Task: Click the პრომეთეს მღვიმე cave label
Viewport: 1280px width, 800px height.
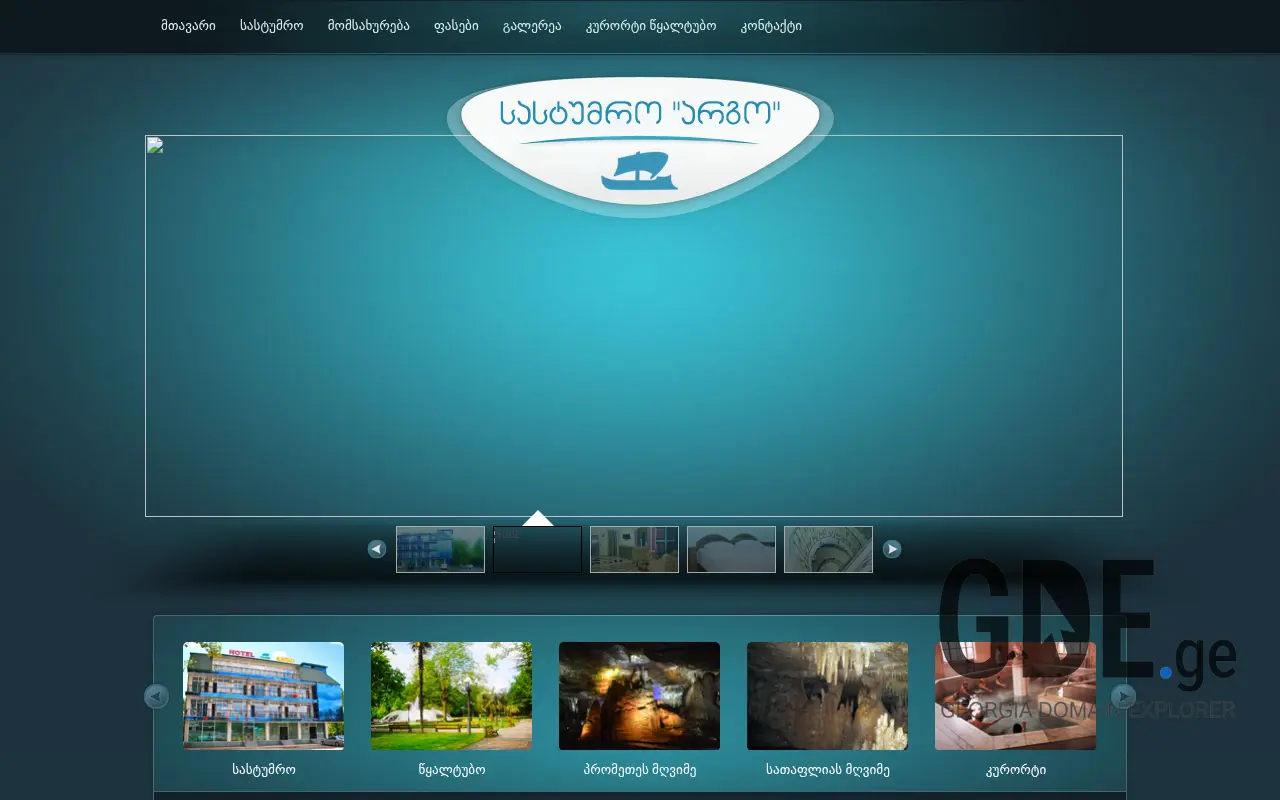Action: coord(639,769)
